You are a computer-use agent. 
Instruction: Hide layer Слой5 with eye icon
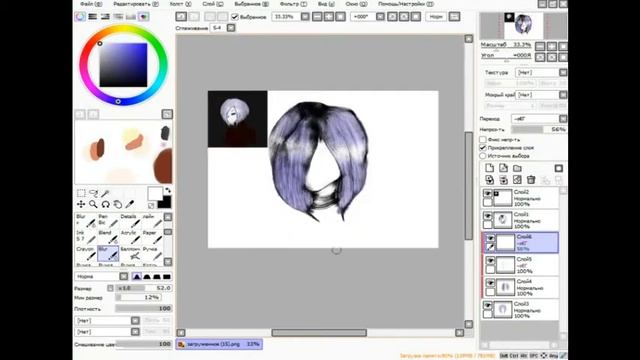pyautogui.click(x=490, y=261)
